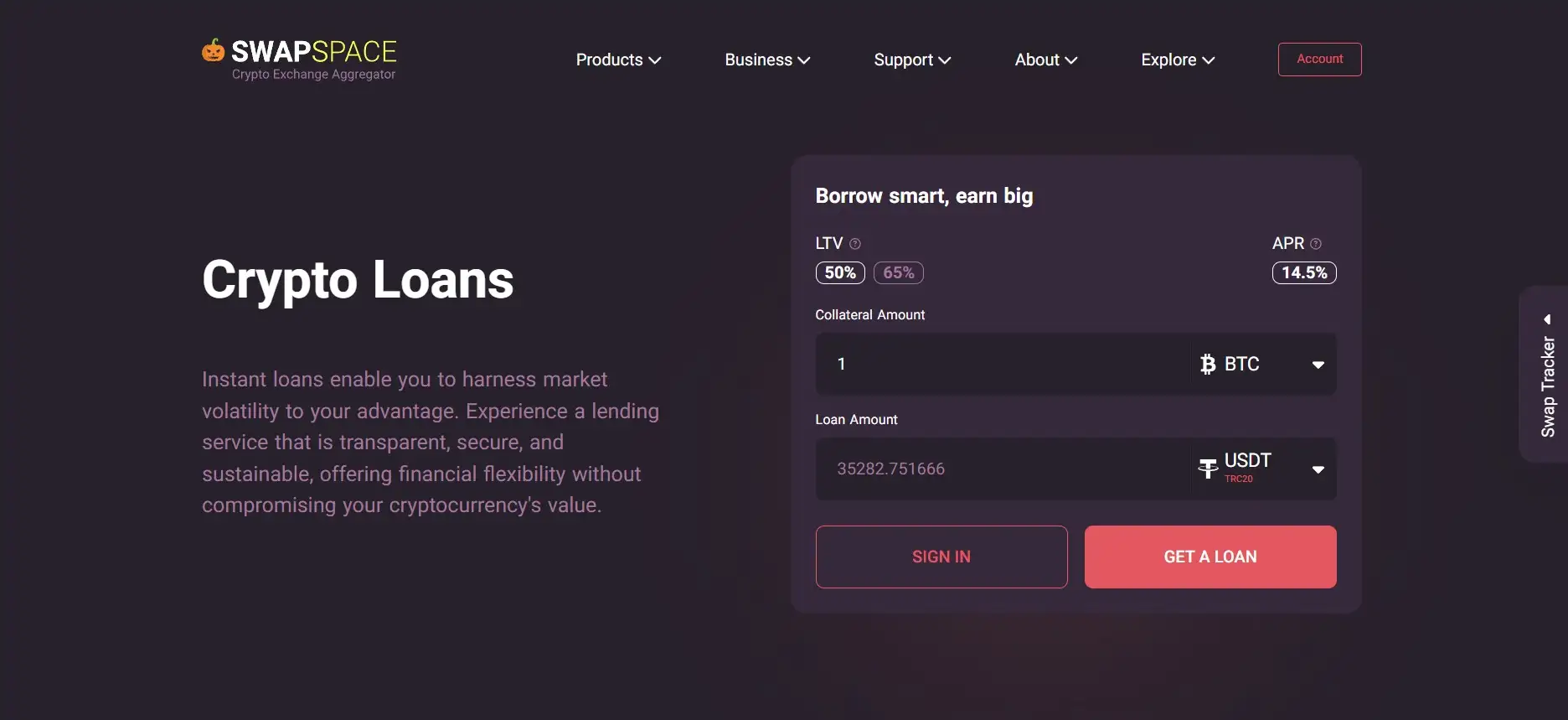Click the SIGN IN button
The height and width of the screenshot is (720, 1568).
pos(941,557)
